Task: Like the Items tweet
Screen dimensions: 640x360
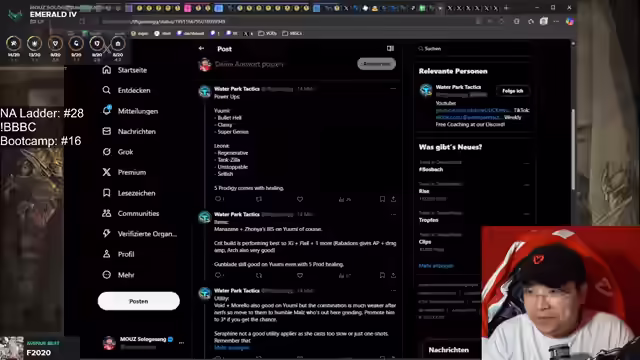Action: coord(300,276)
